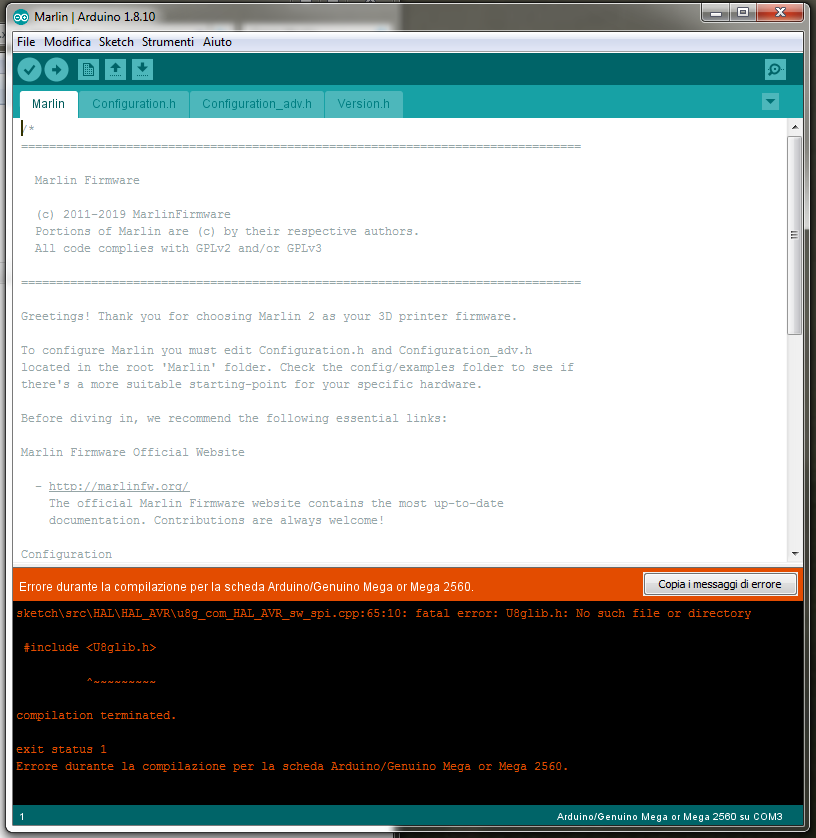The width and height of the screenshot is (816, 838).
Task: Click the 'Marlin Firmware Official Website' line
Action: pyautogui.click(x=133, y=453)
